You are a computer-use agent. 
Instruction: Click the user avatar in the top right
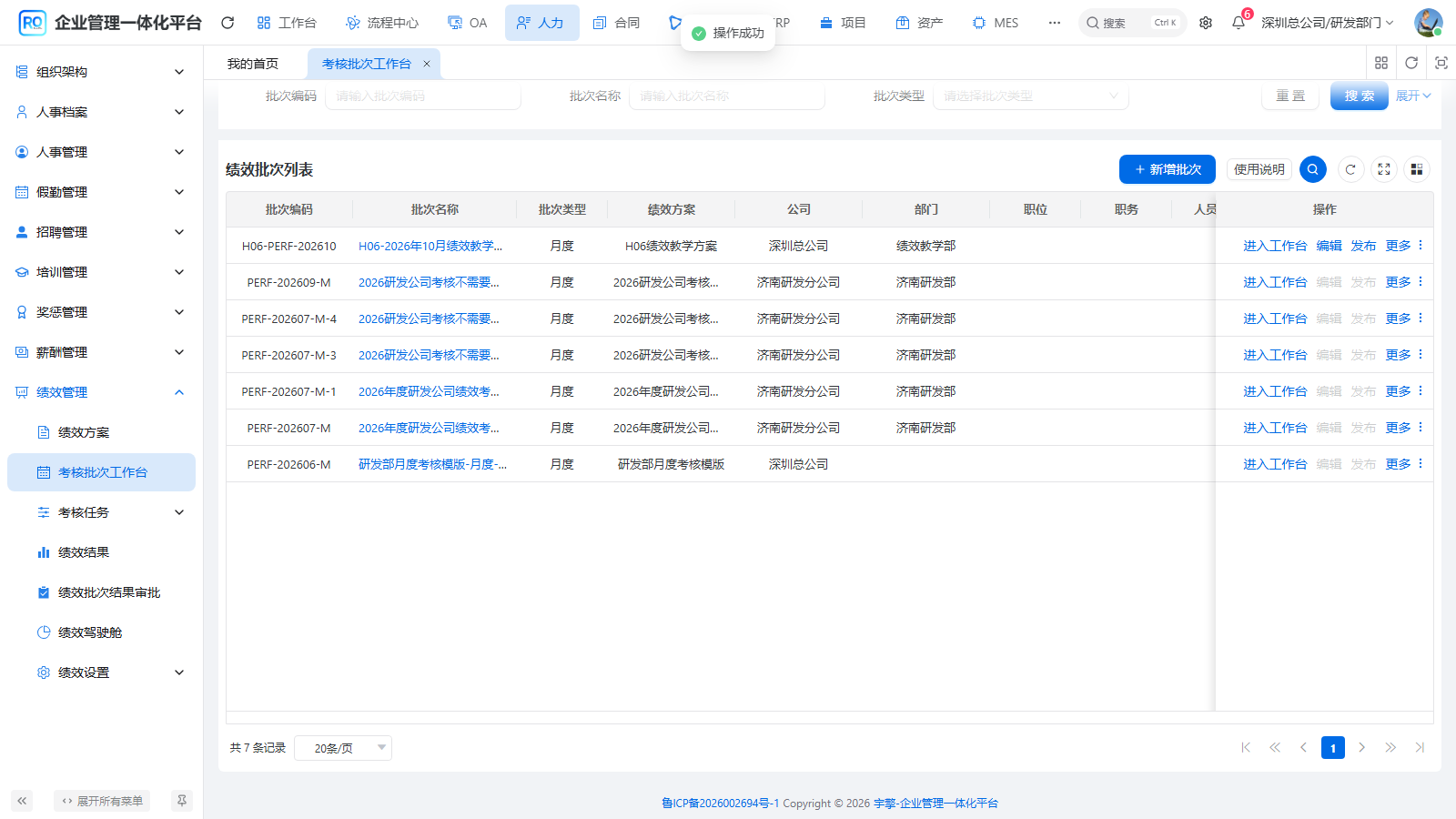tap(1428, 23)
